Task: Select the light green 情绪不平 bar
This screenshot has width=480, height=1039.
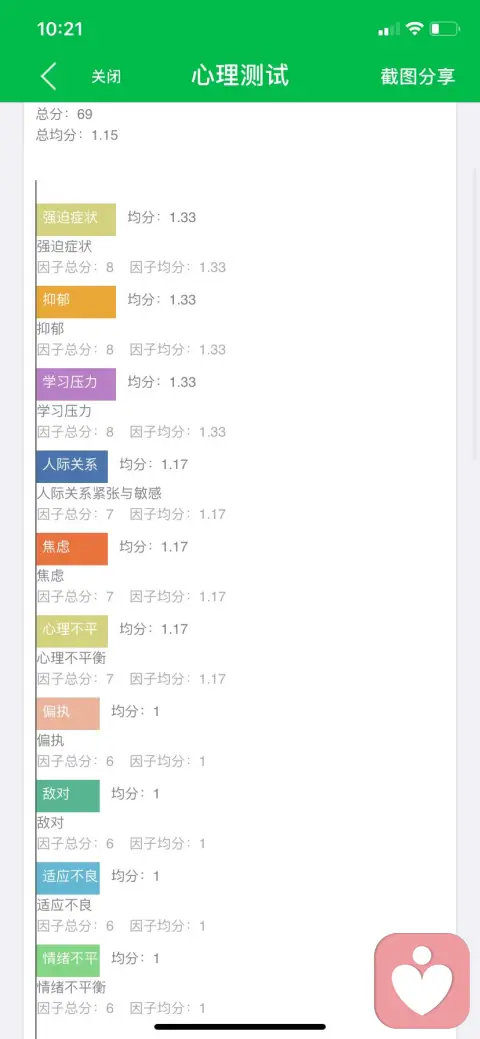Action: pos(68,960)
